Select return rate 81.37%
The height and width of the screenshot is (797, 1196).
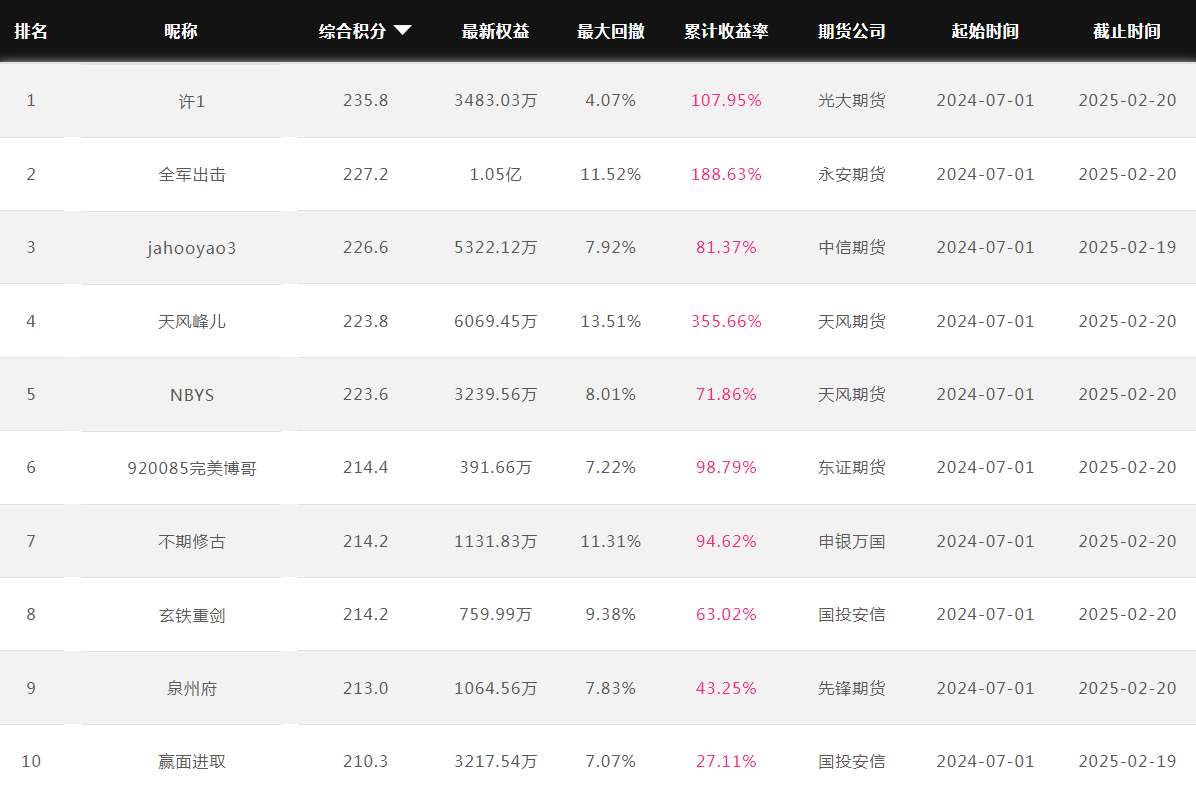[x=726, y=248]
